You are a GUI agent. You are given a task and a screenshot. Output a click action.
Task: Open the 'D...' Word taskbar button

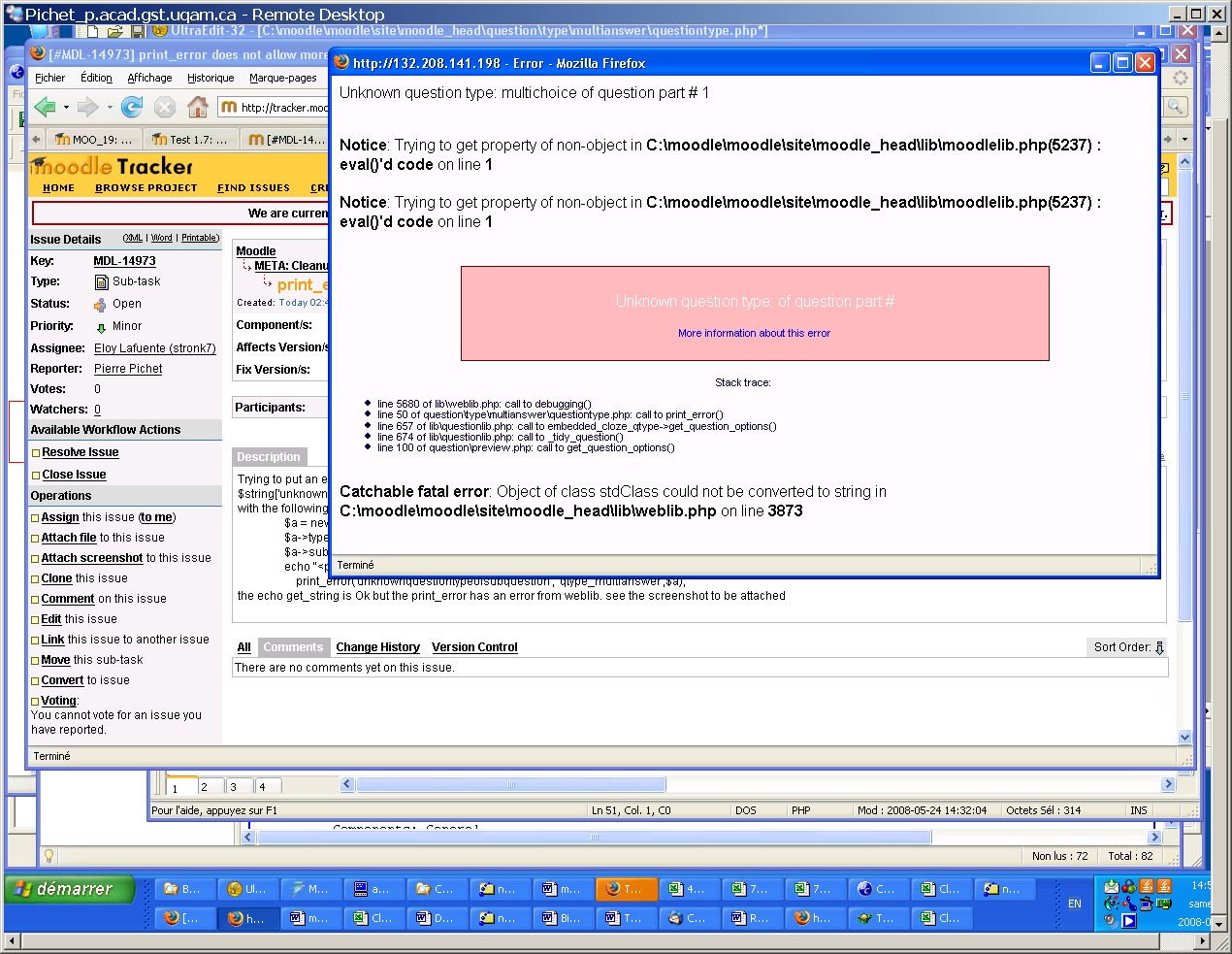pos(438,918)
